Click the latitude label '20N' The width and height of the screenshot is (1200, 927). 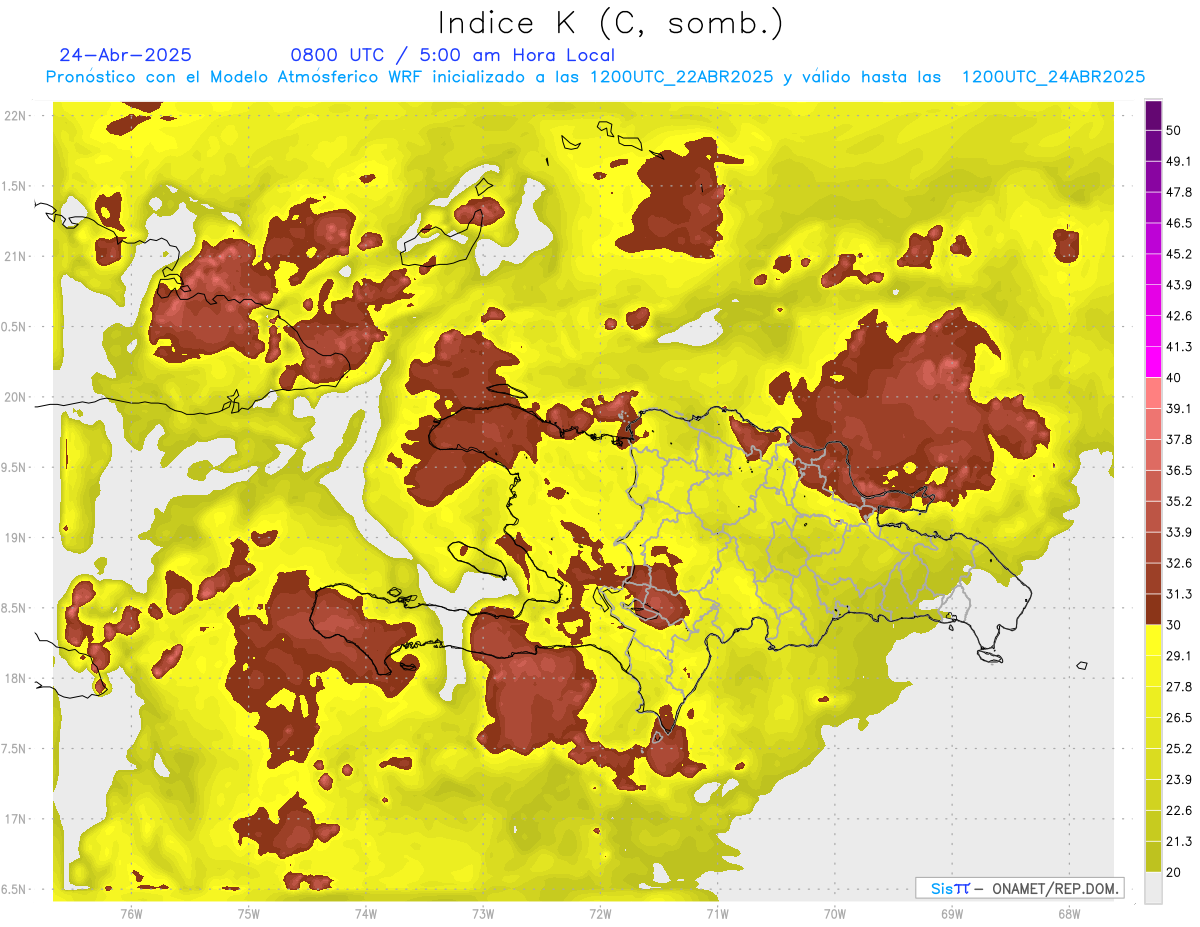click(16, 397)
